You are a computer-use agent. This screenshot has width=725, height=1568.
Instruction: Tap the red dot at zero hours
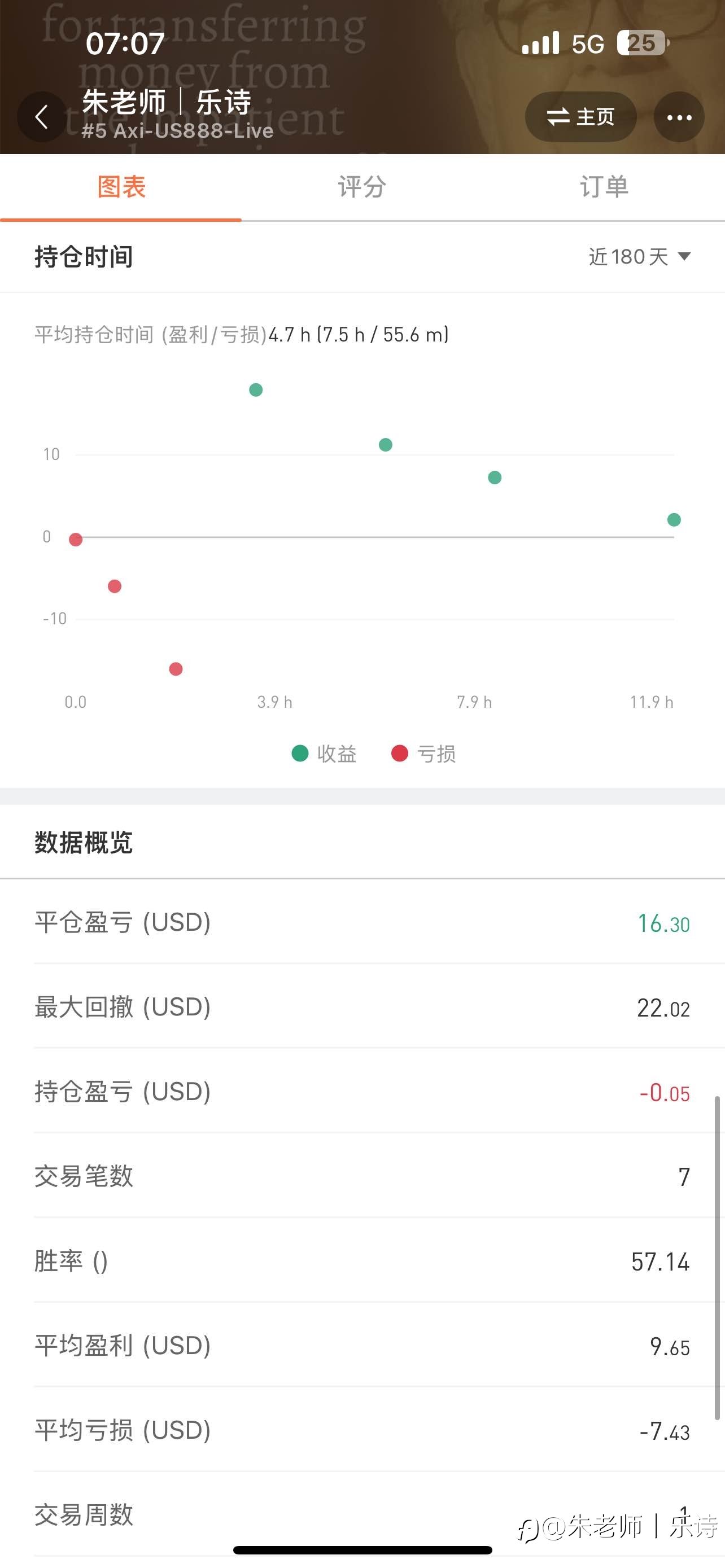[76, 539]
